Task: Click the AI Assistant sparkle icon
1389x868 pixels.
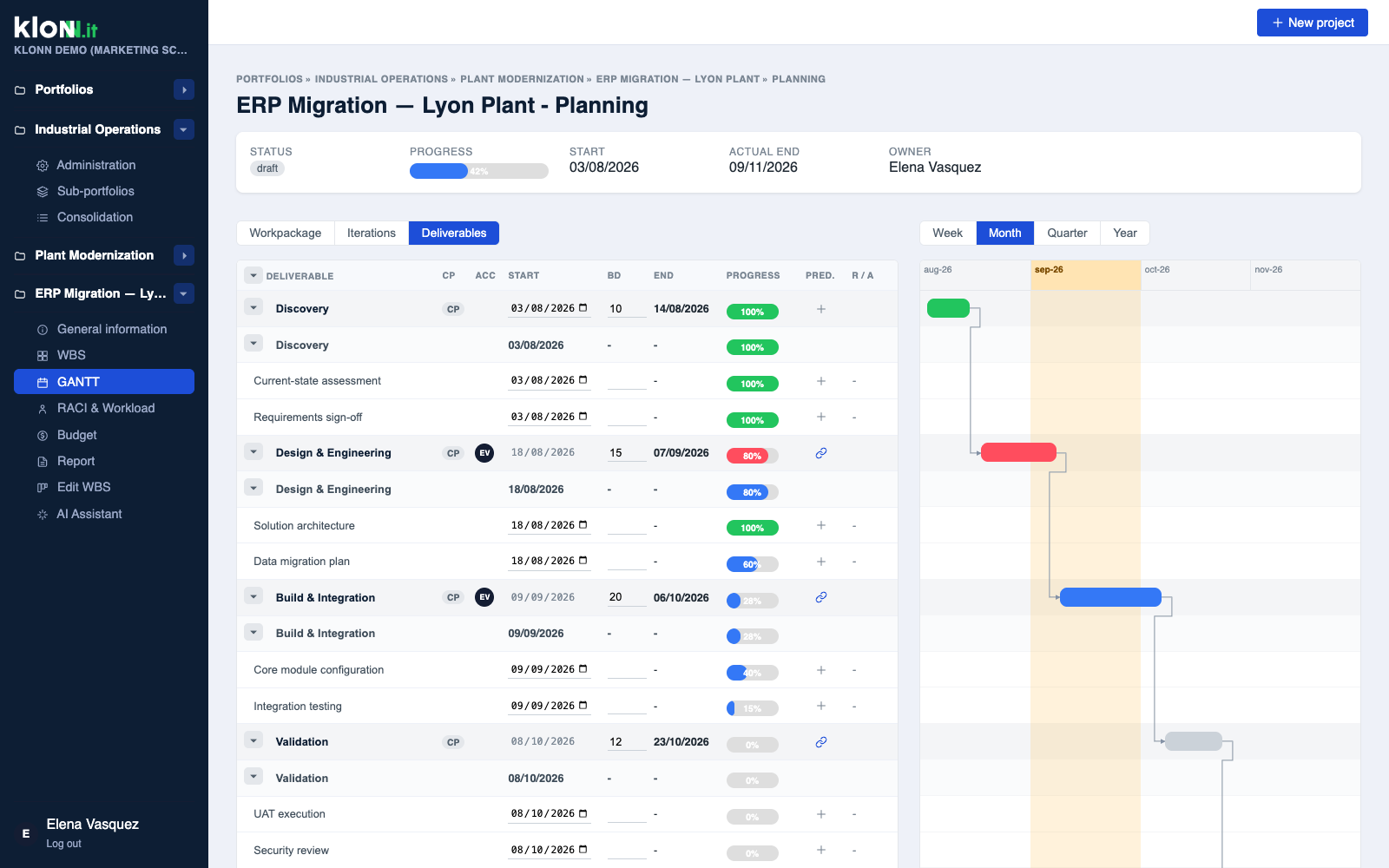Action: (42, 515)
